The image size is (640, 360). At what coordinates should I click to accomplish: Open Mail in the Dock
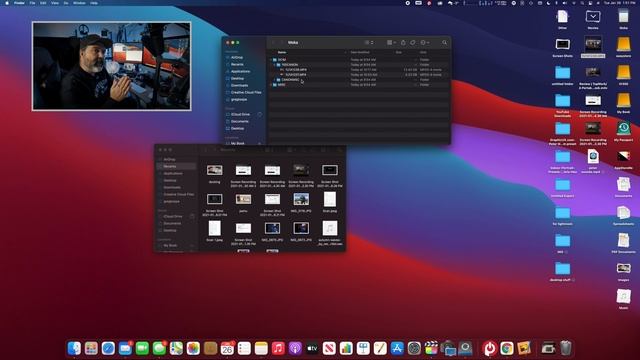click(125, 348)
